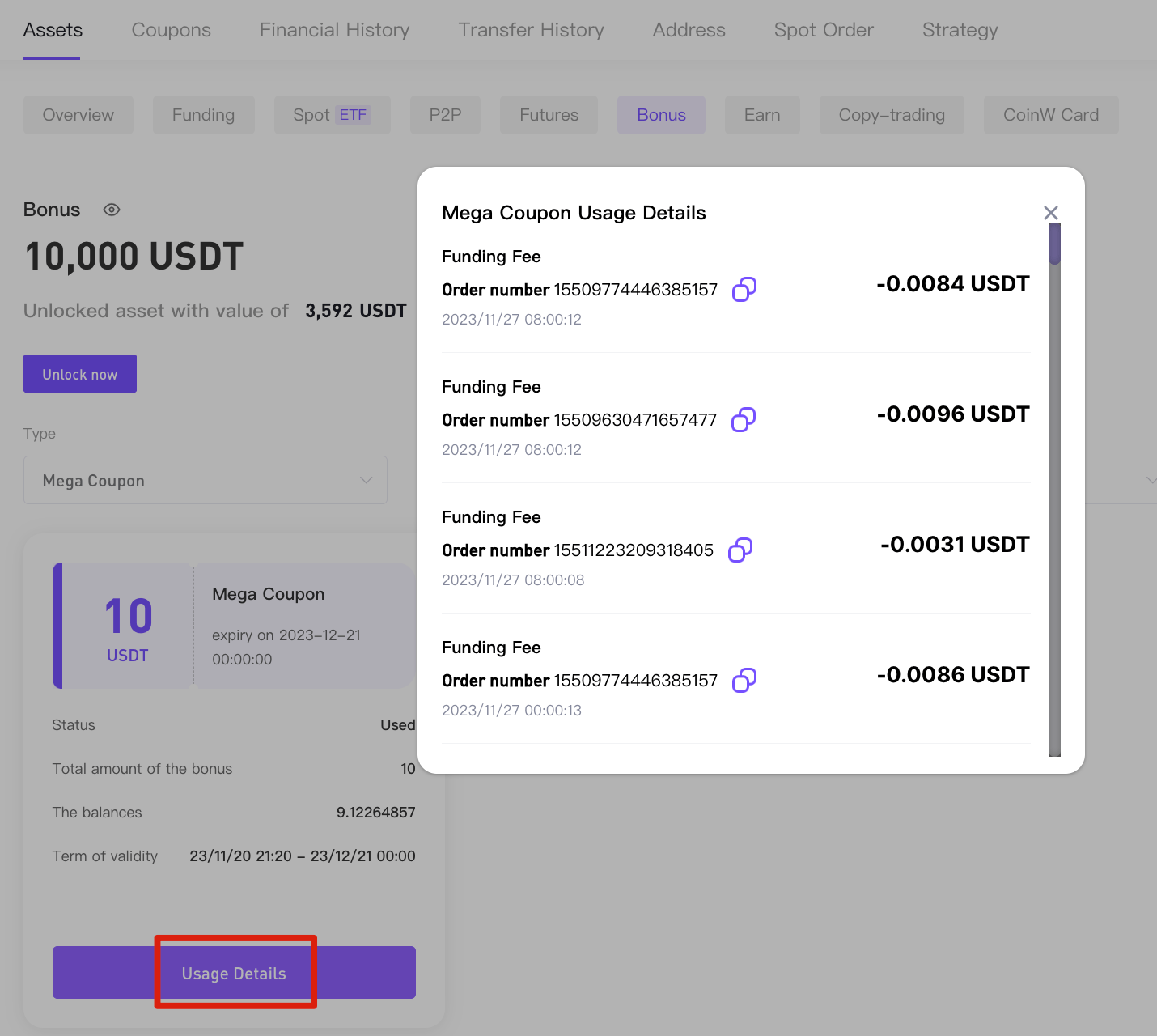This screenshot has width=1157, height=1036.
Task: Switch to the Strategy section
Action: tap(960, 30)
